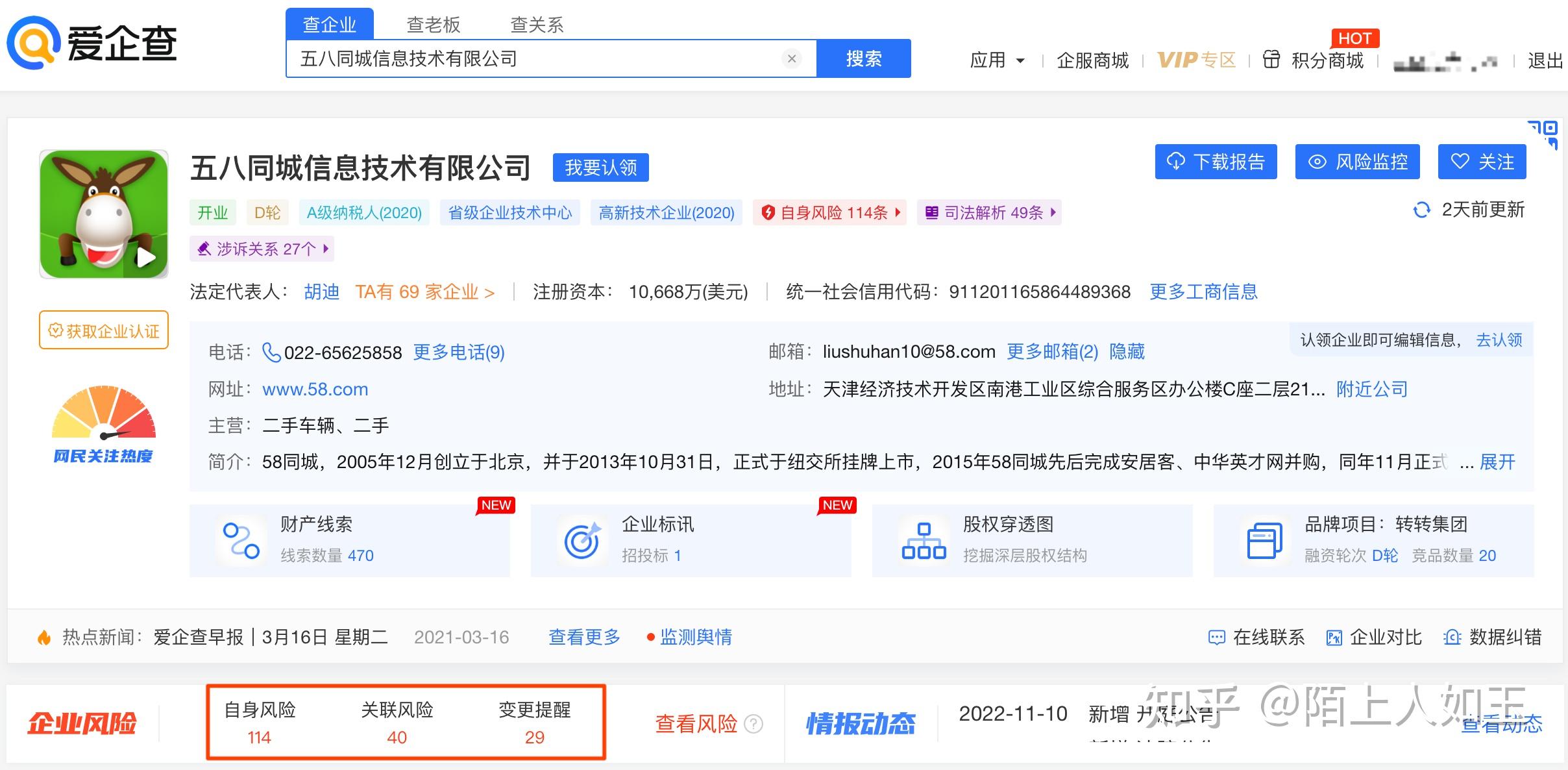View TA有 69 家企业 link
Screen dimensions: 1568x770
(424, 292)
